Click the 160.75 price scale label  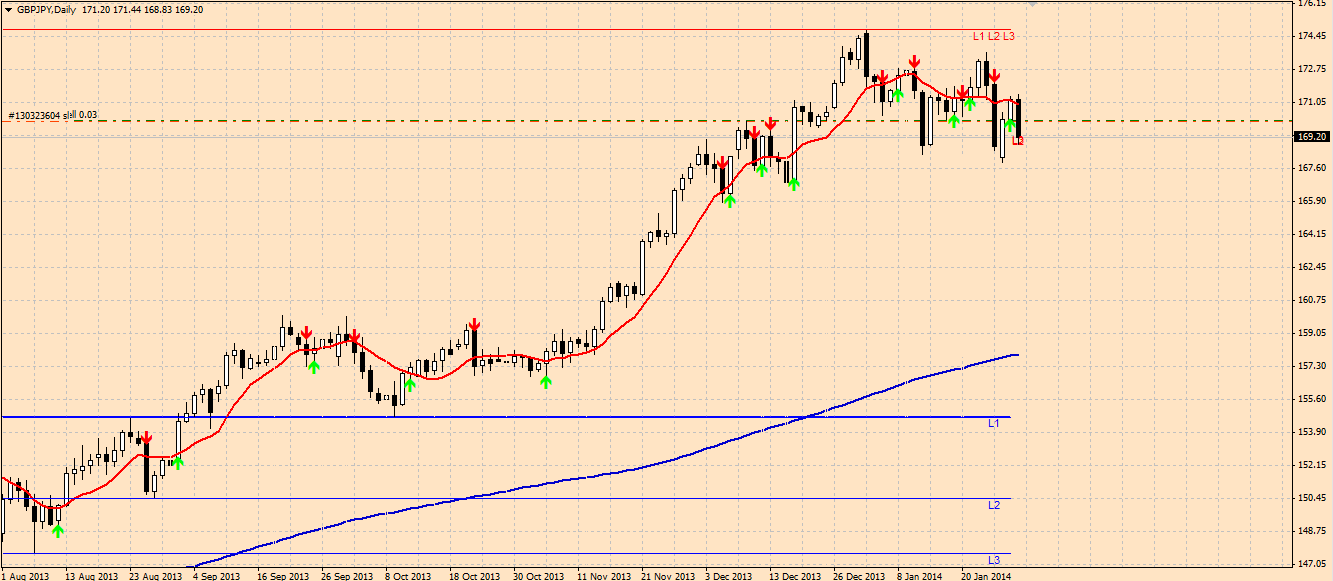click(x=1311, y=300)
